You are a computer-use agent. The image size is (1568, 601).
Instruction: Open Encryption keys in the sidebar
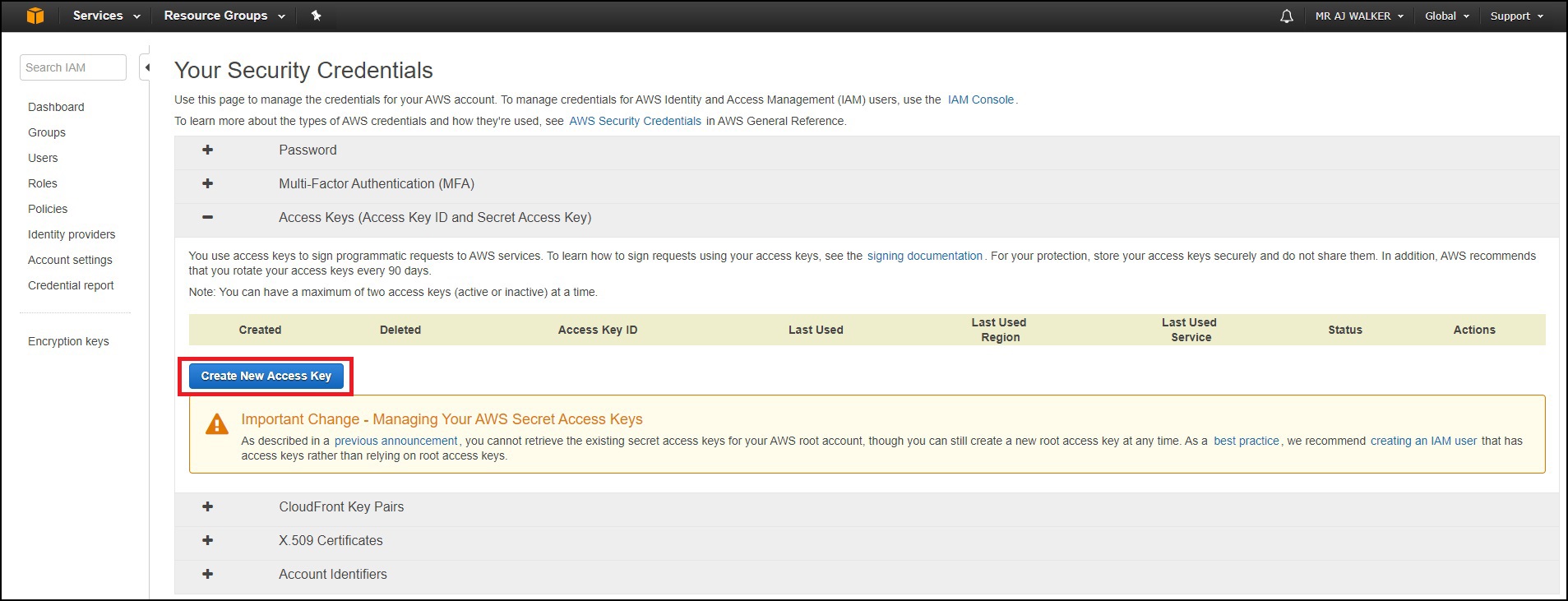68,341
